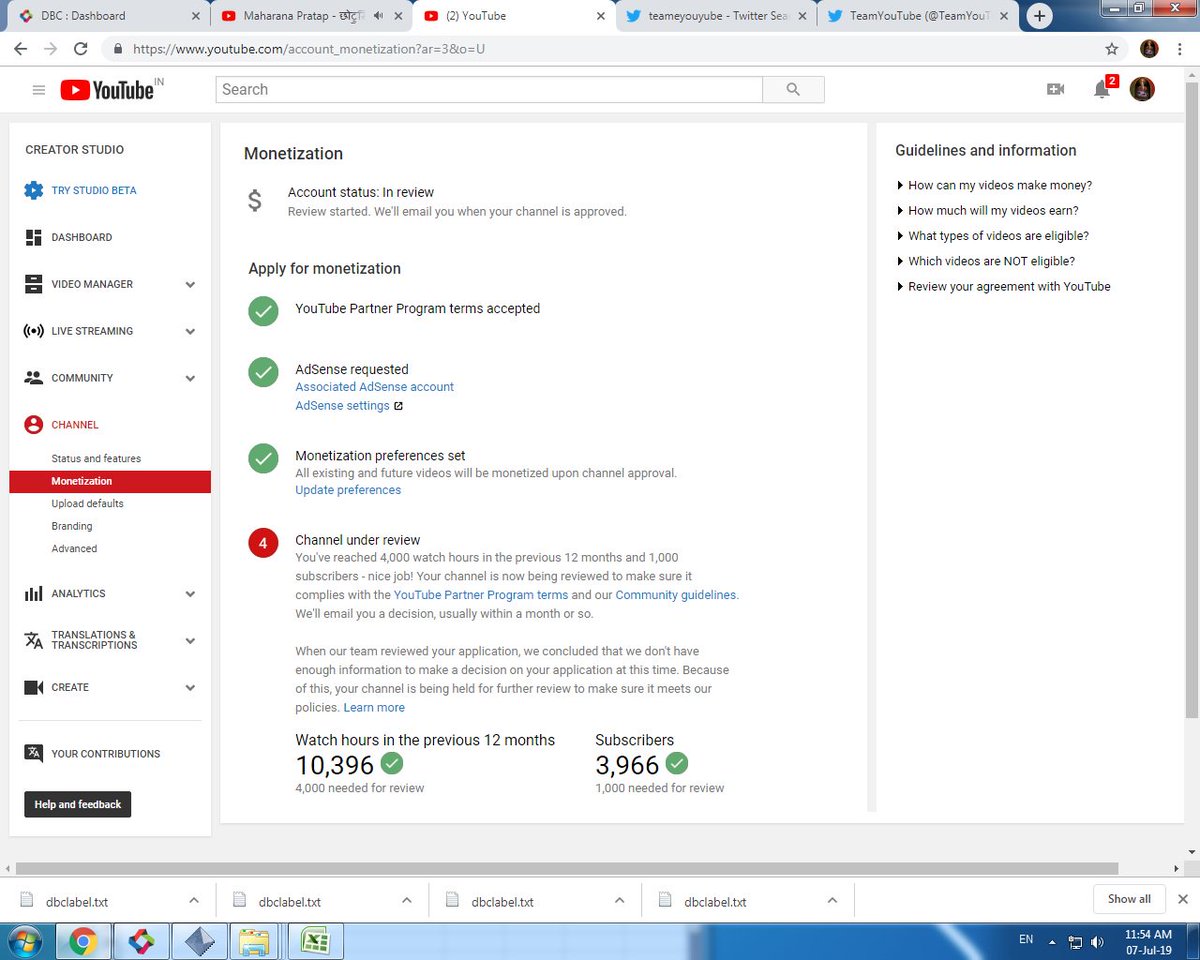
Task: Open the hamburger guide menu
Action: tap(39, 90)
